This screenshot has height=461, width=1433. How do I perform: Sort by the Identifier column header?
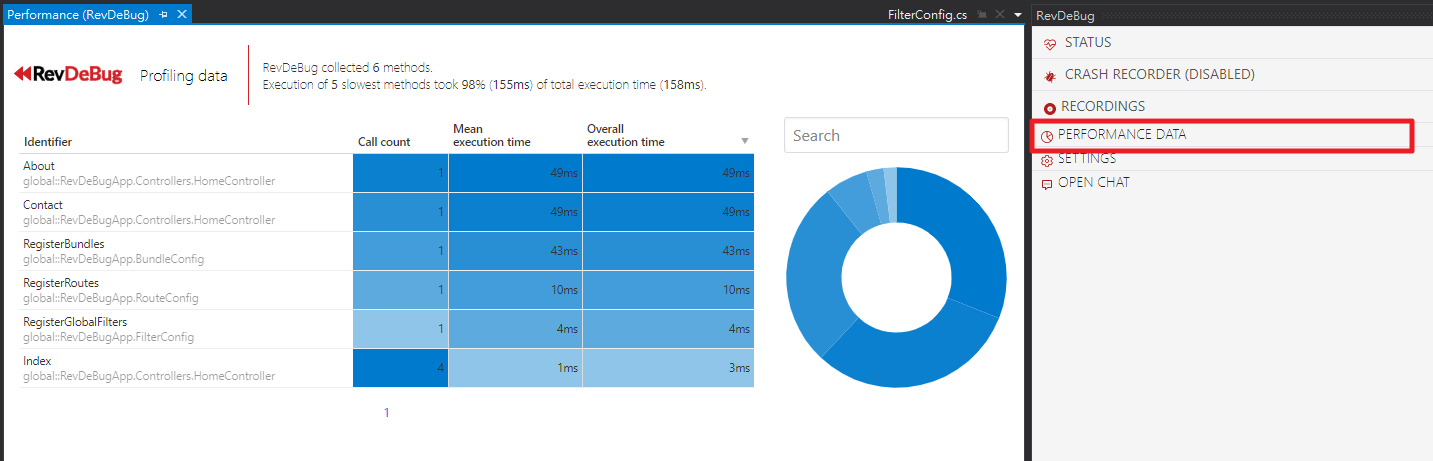pyautogui.click(x=47, y=142)
